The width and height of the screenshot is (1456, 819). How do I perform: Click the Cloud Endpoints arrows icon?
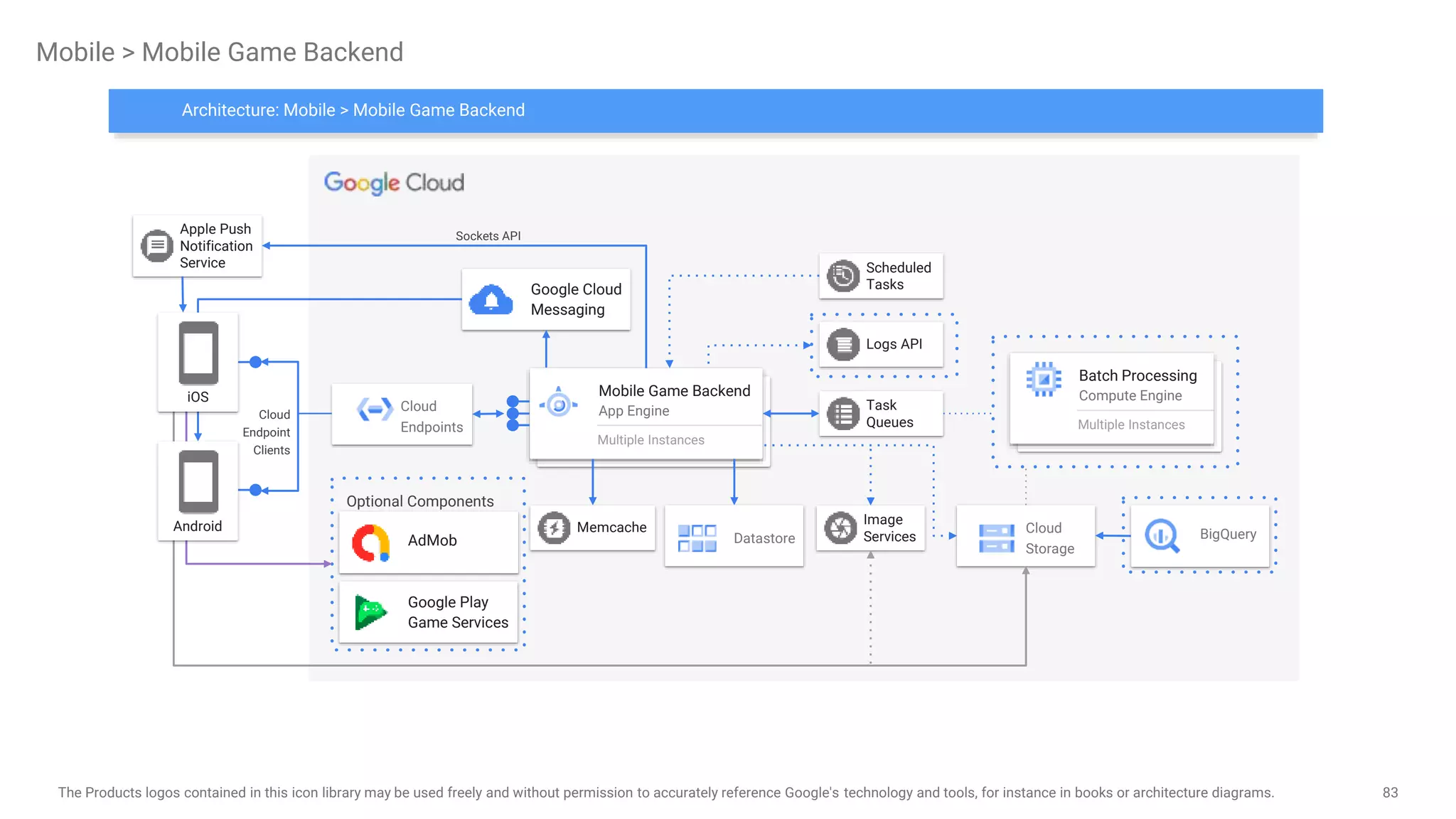[x=375, y=409]
